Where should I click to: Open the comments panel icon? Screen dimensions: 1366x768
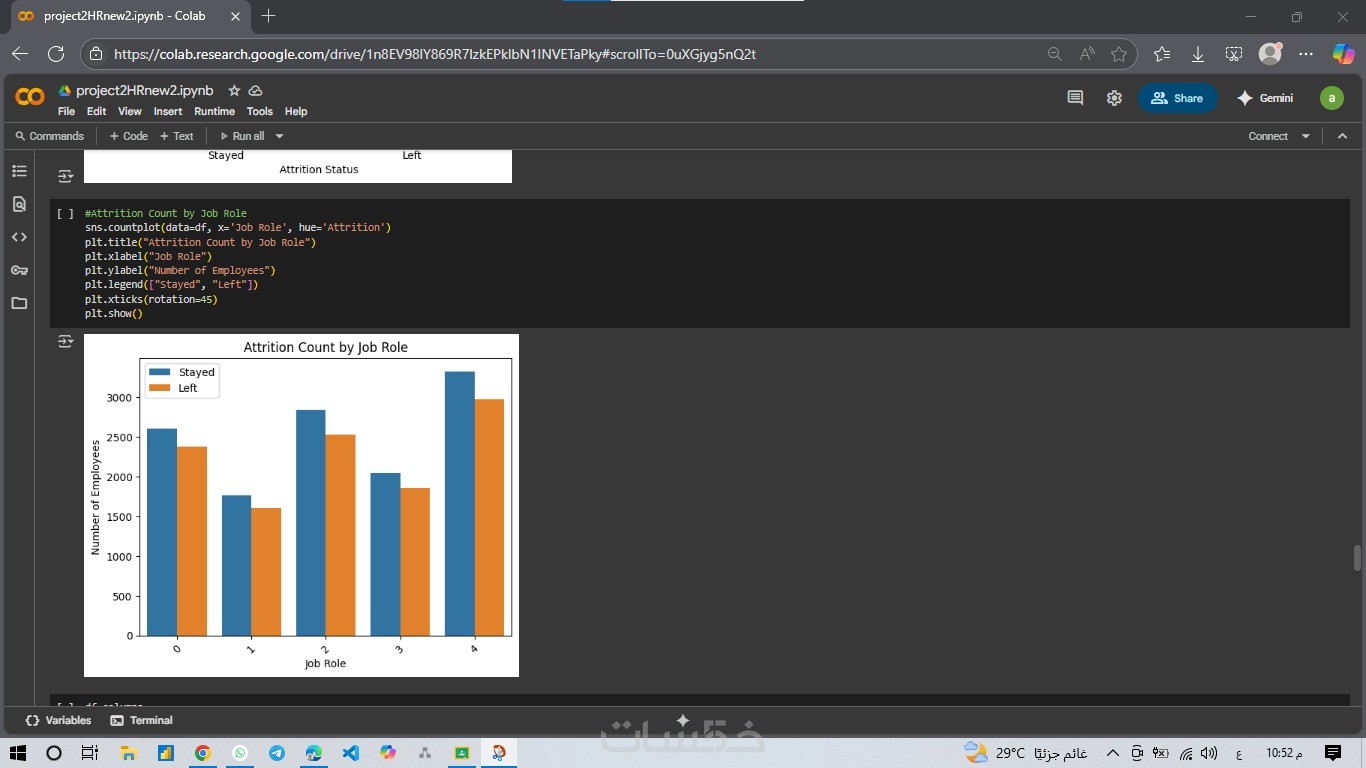[x=1075, y=98]
